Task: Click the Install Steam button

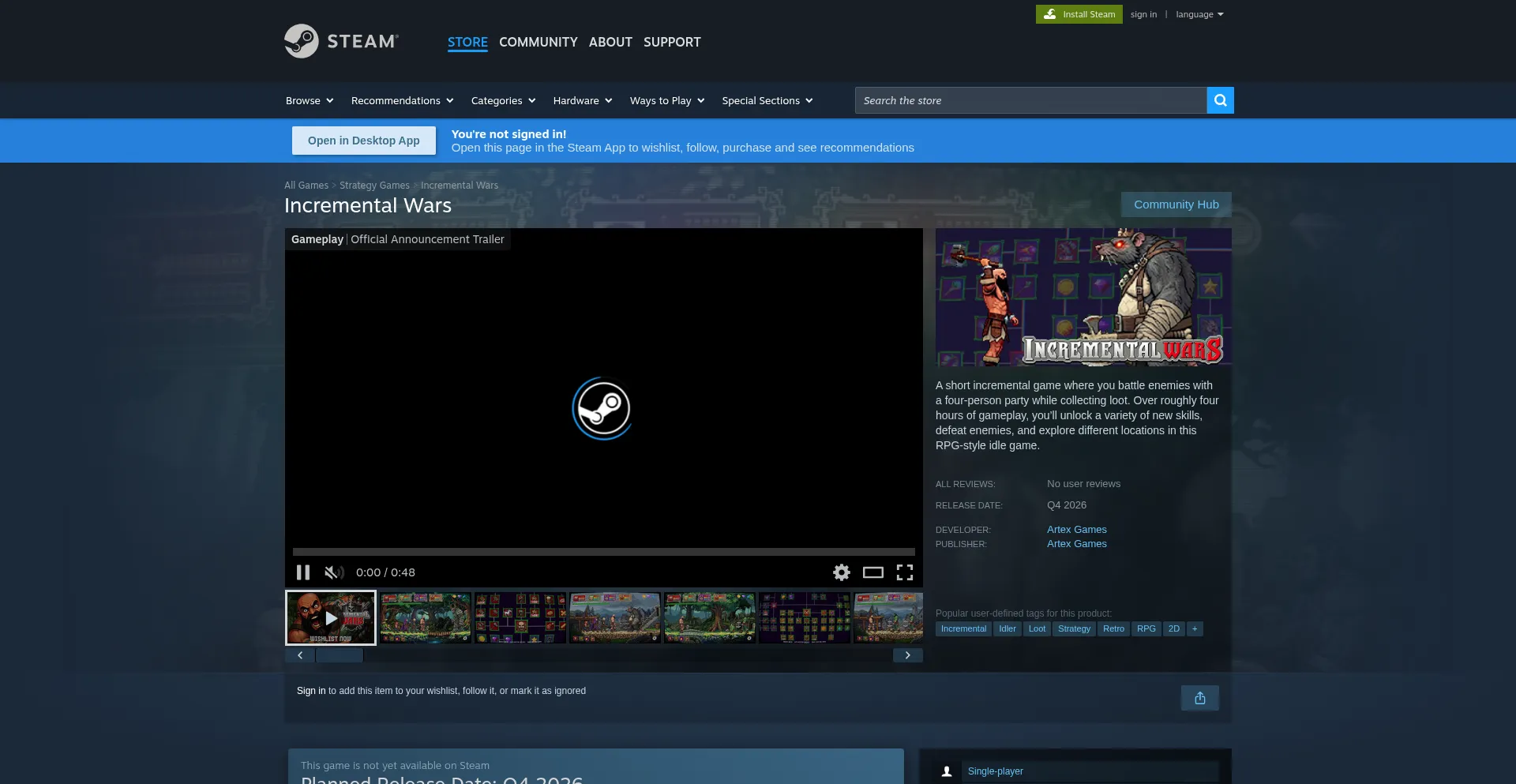Action: (x=1079, y=14)
